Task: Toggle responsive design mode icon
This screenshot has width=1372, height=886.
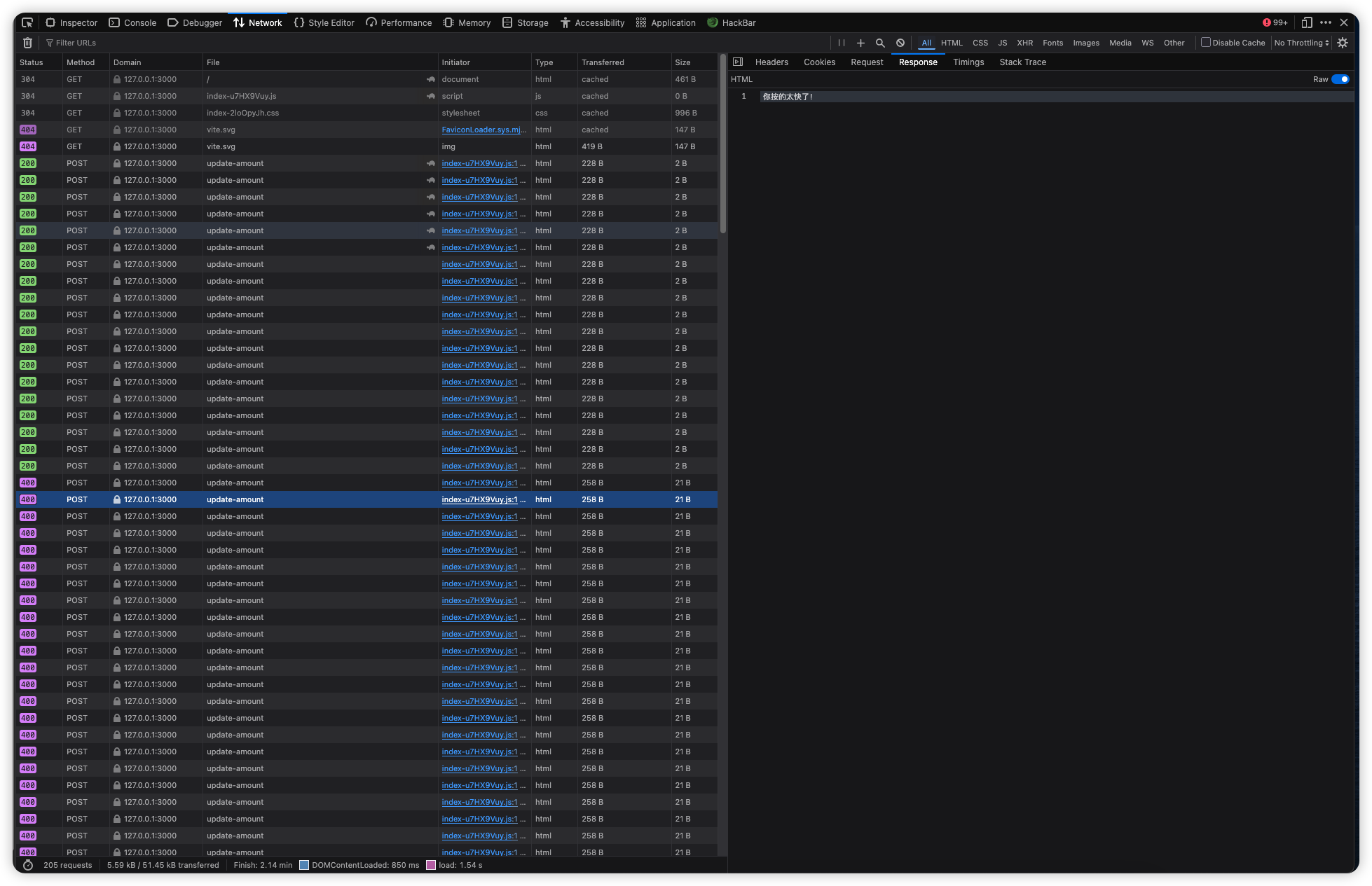Action: pos(1307,22)
